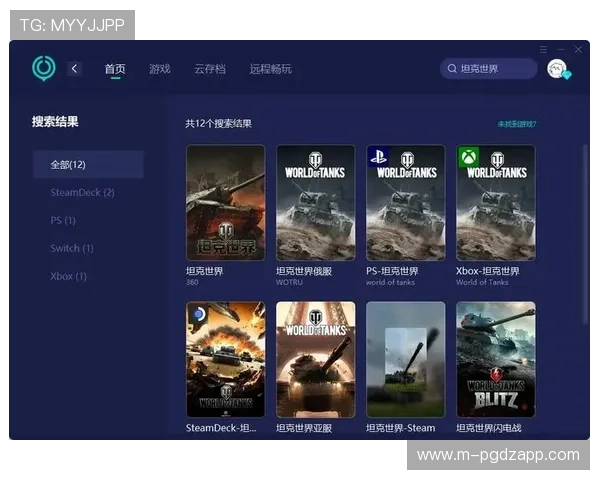Click the search magnifier icon
The height and width of the screenshot is (480, 600).
[x=452, y=69]
